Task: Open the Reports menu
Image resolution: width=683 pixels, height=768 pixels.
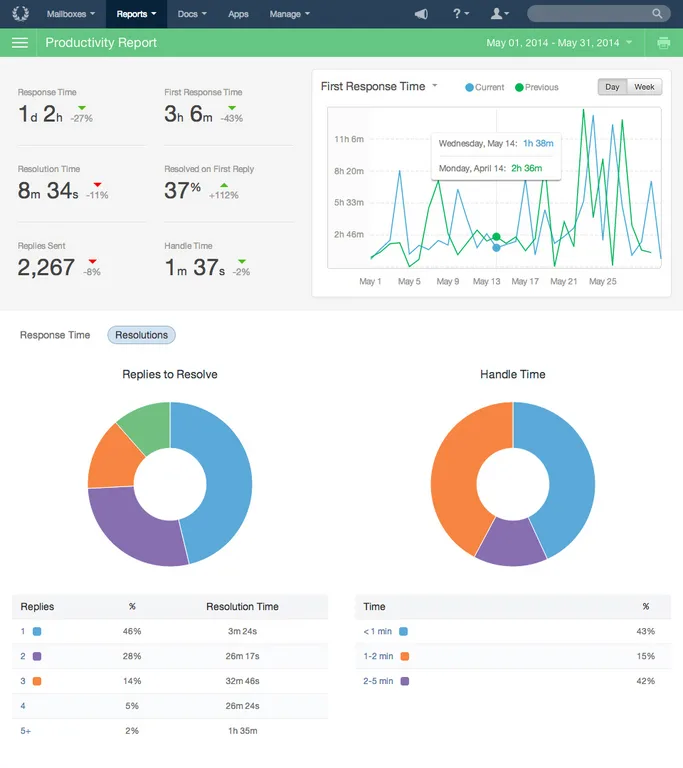Action: point(136,14)
